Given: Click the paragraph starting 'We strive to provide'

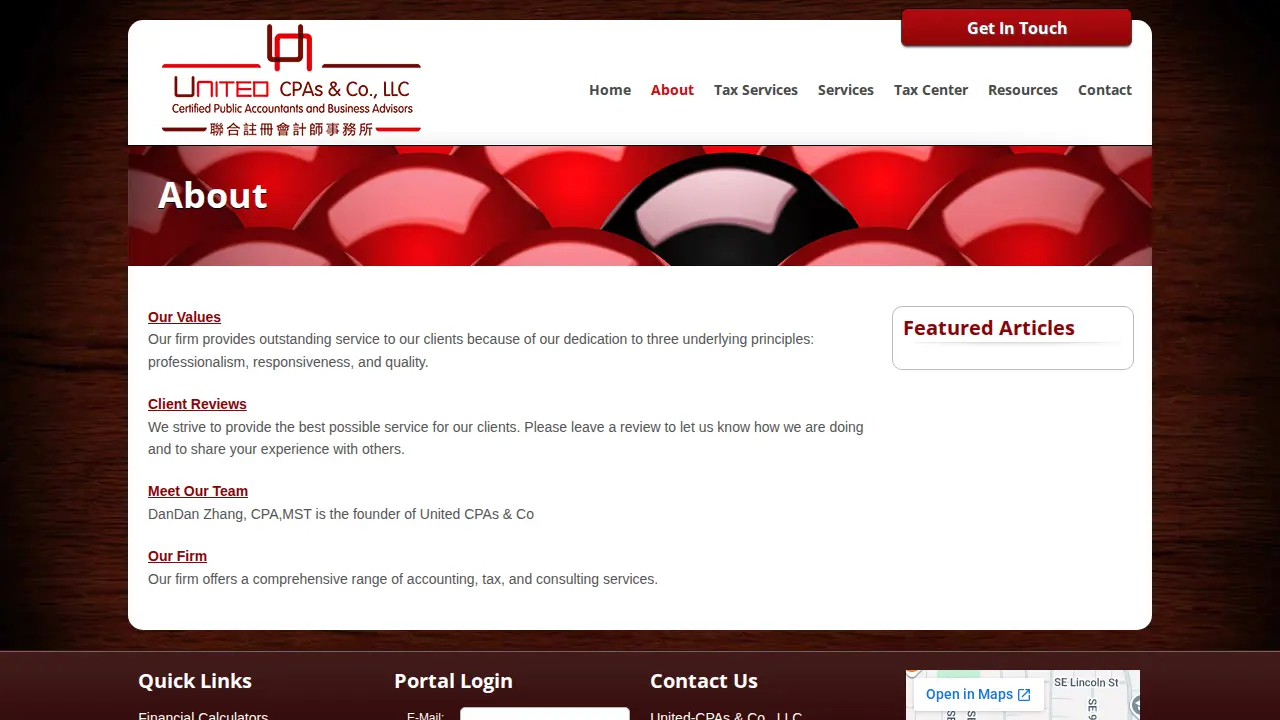Looking at the screenshot, I should click(506, 438).
